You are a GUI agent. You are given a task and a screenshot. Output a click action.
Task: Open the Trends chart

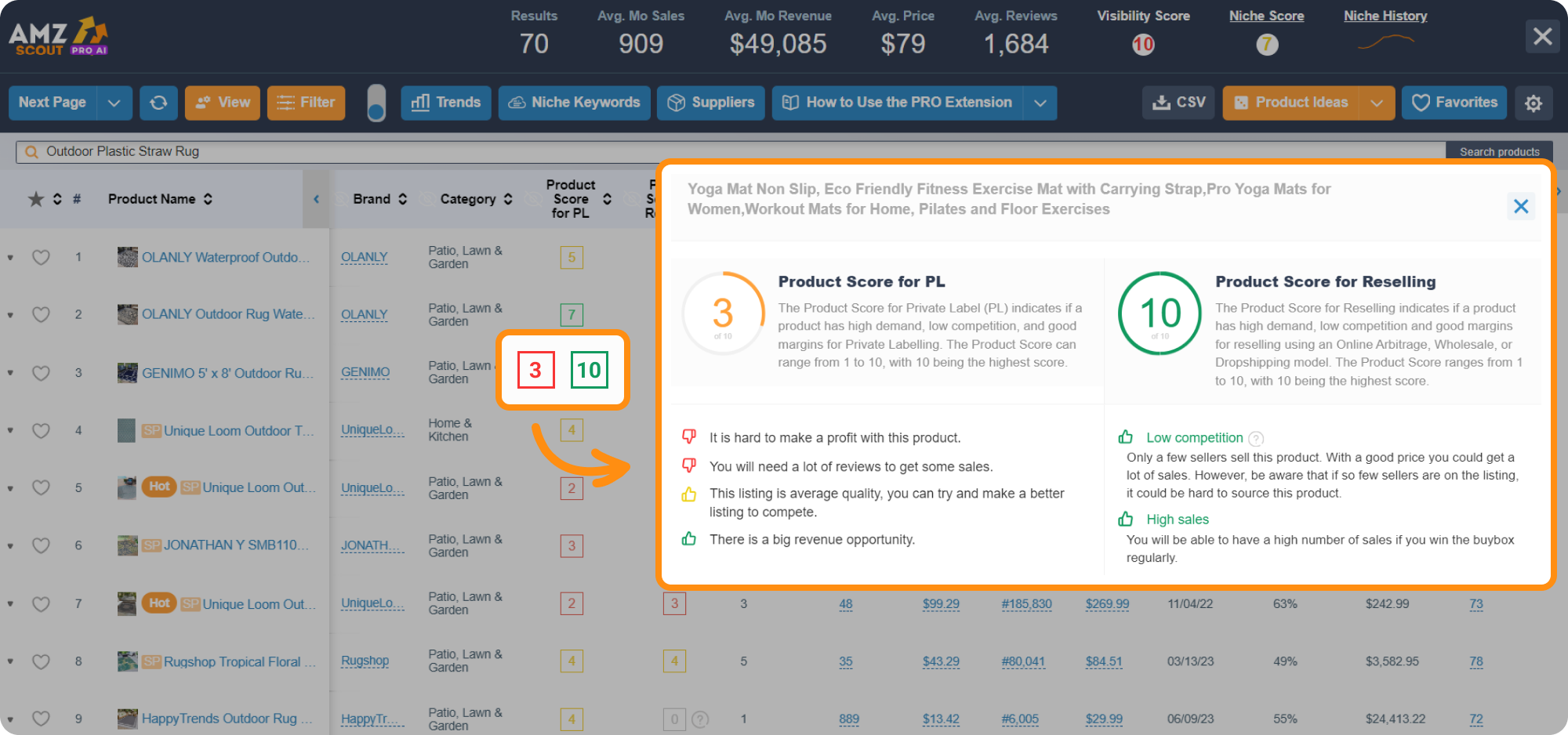(445, 102)
